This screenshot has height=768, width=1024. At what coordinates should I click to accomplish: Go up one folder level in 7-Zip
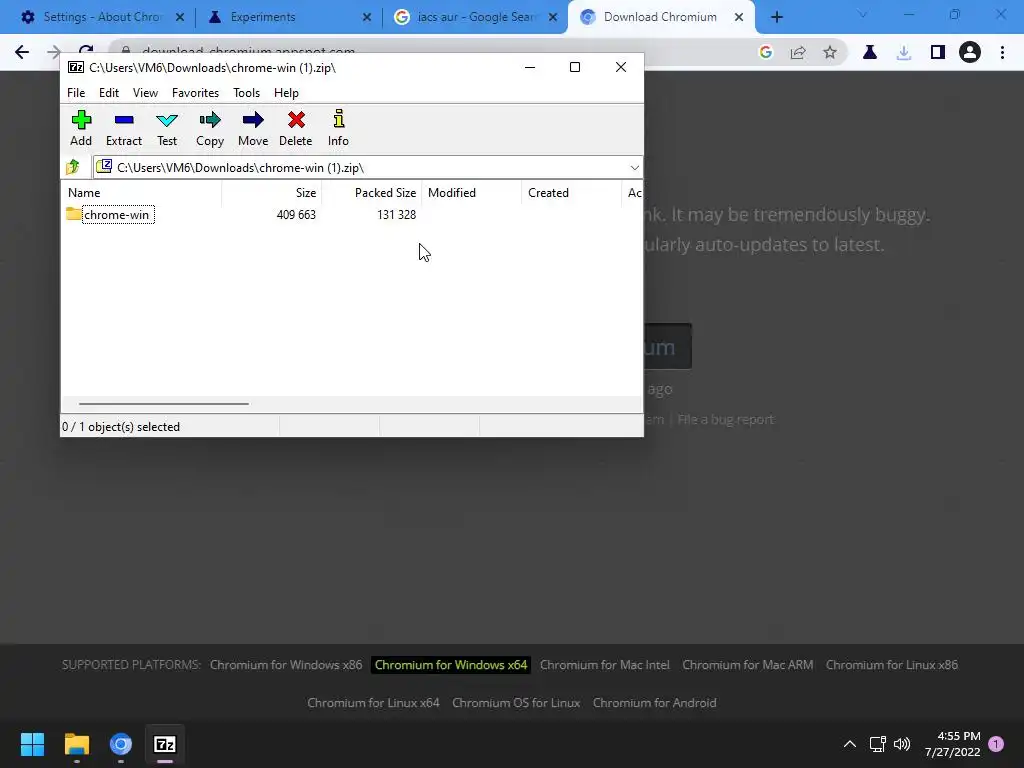click(73, 167)
